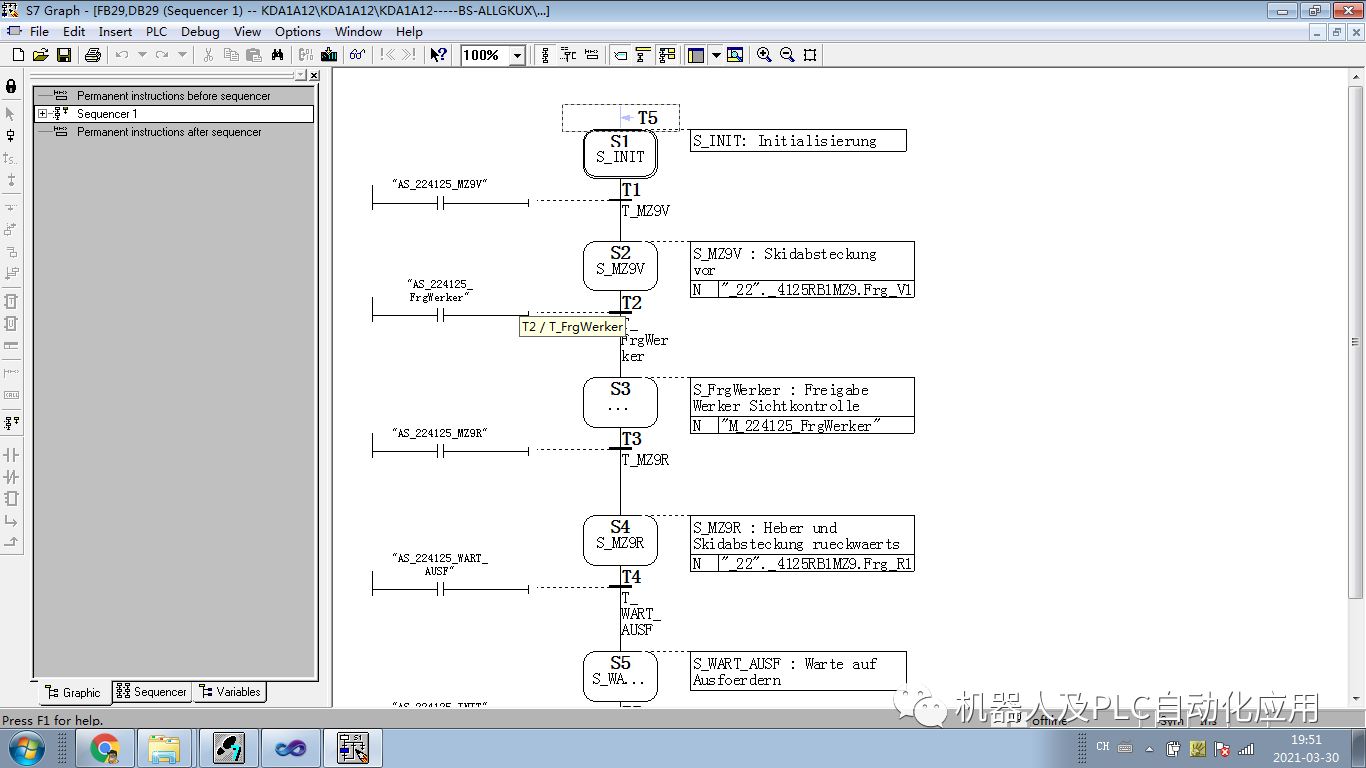
Task: Open the dropdown arrow beside overview panel icon
Action: (716, 55)
